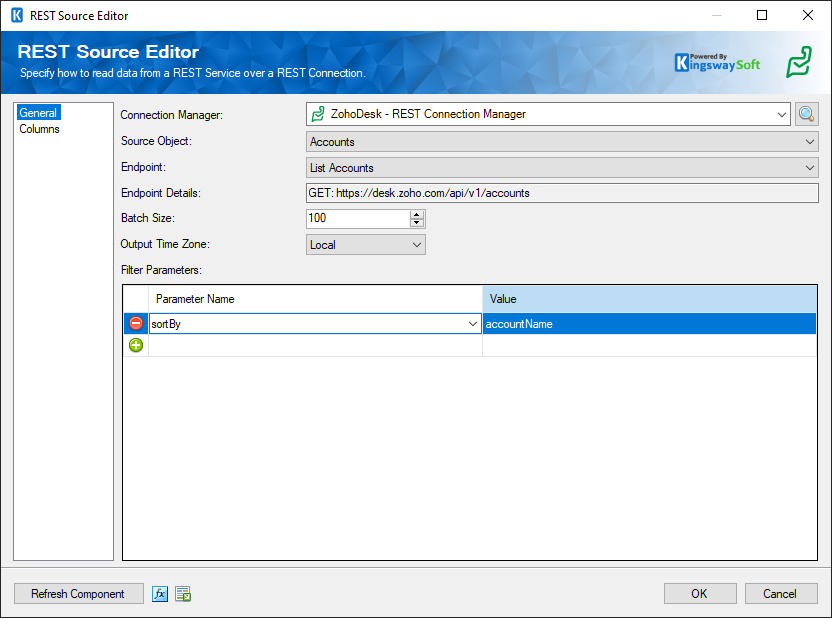Click the Value column header
This screenshot has height=618, width=832.
(x=649, y=299)
